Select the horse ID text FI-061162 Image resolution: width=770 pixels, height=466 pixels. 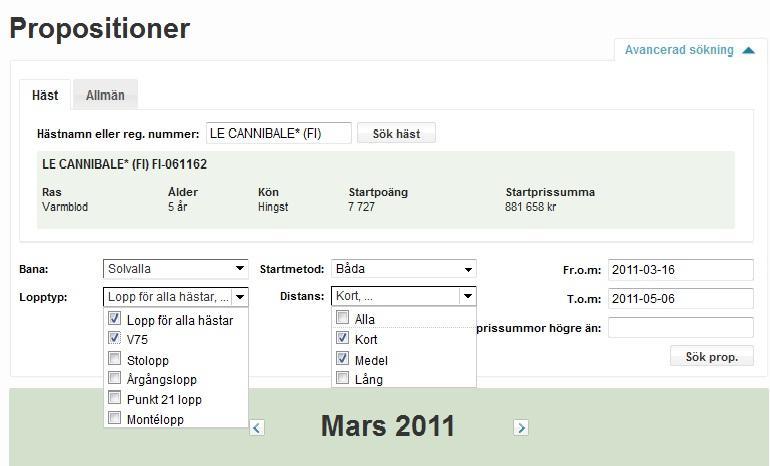[x=179, y=164]
